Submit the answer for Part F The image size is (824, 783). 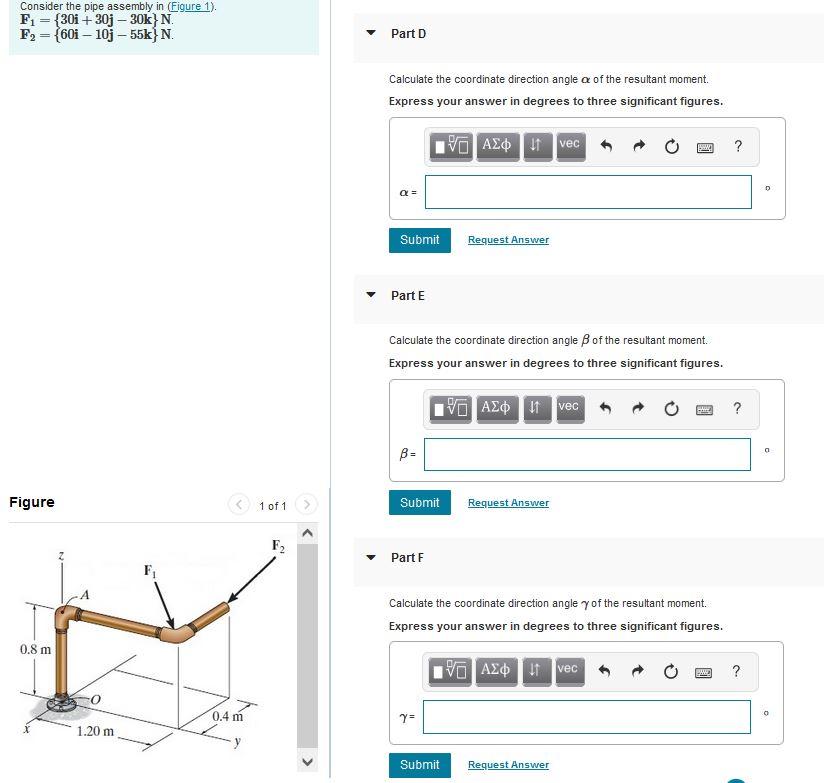[x=419, y=764]
